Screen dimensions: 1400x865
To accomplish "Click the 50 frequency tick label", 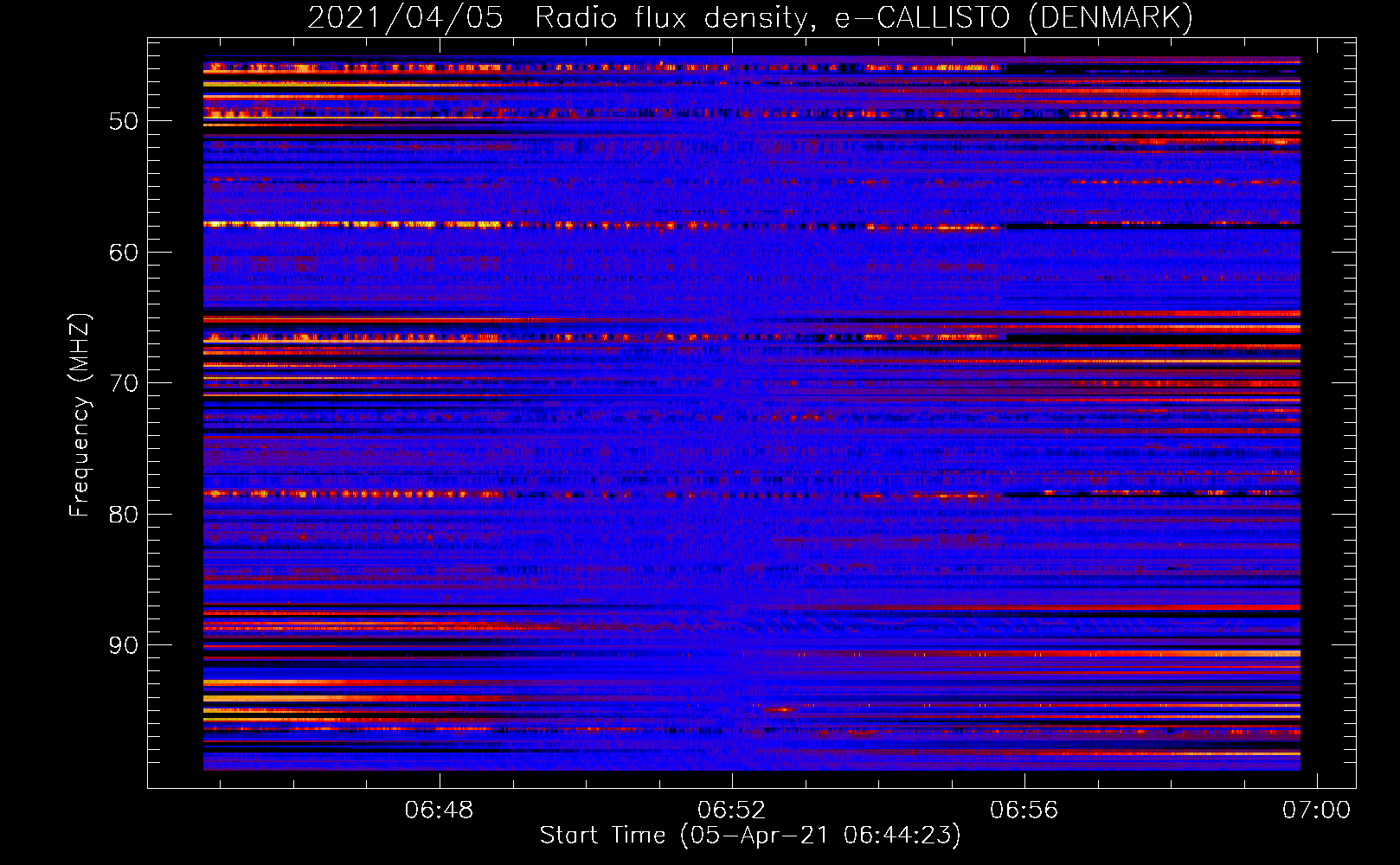I will pos(124,121).
